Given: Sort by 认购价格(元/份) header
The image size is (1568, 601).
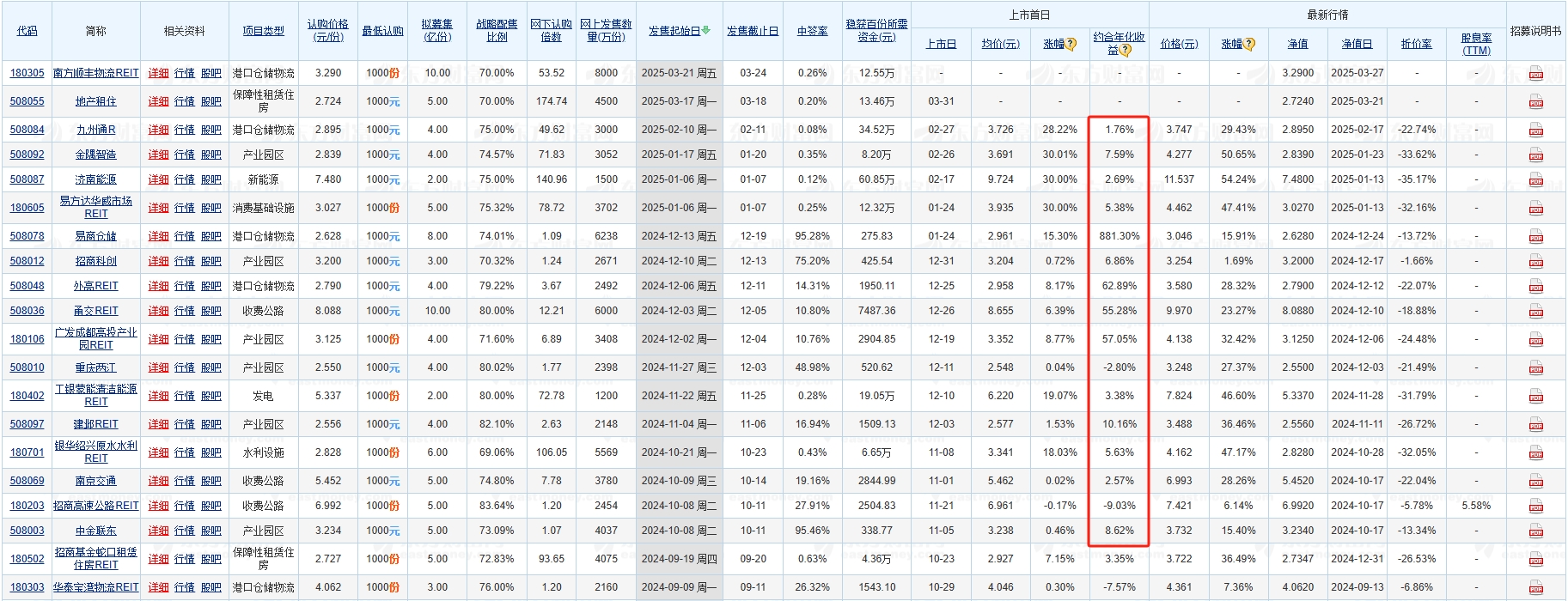Looking at the screenshot, I should point(328,30).
